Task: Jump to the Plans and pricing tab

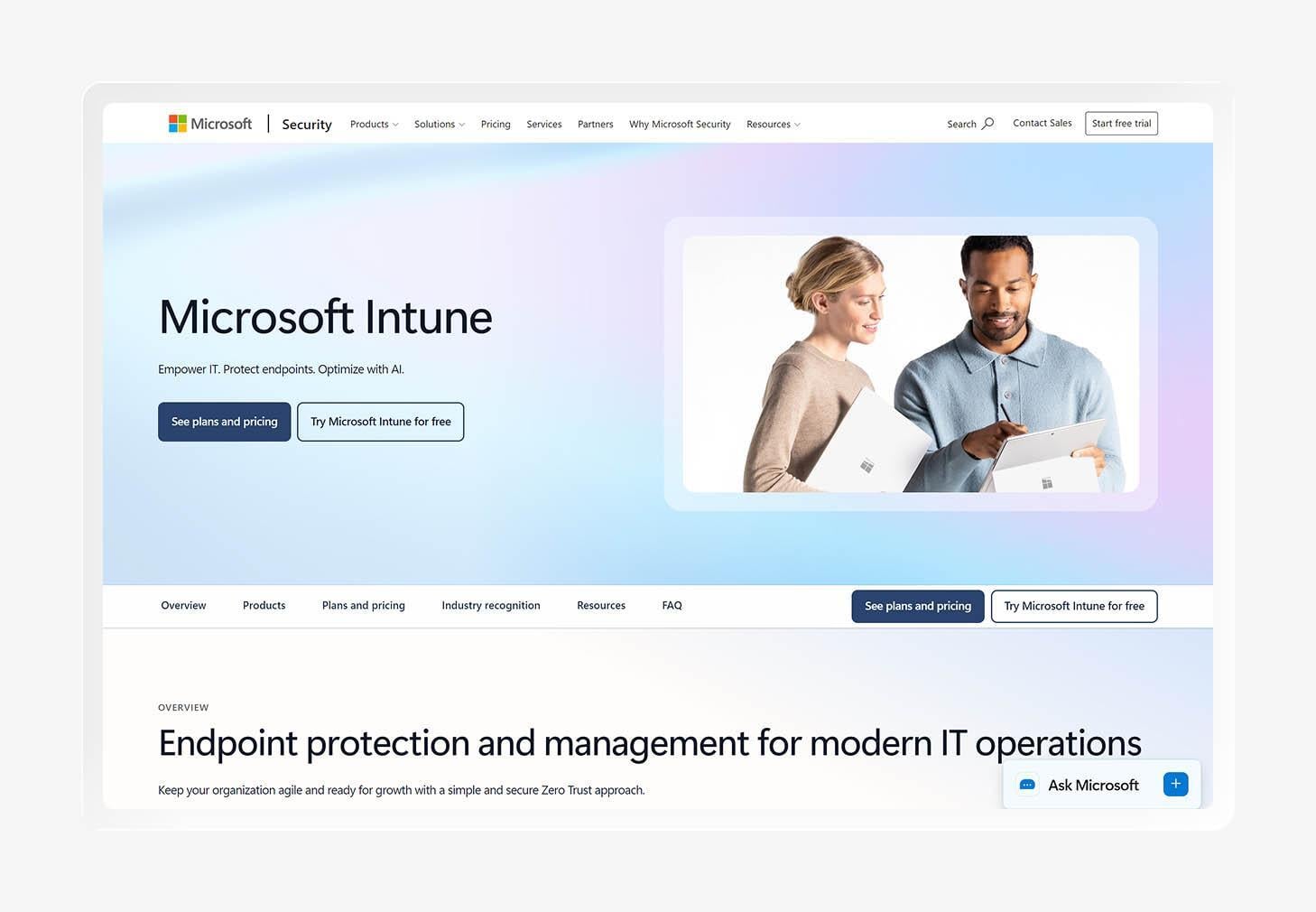Action: [364, 606]
